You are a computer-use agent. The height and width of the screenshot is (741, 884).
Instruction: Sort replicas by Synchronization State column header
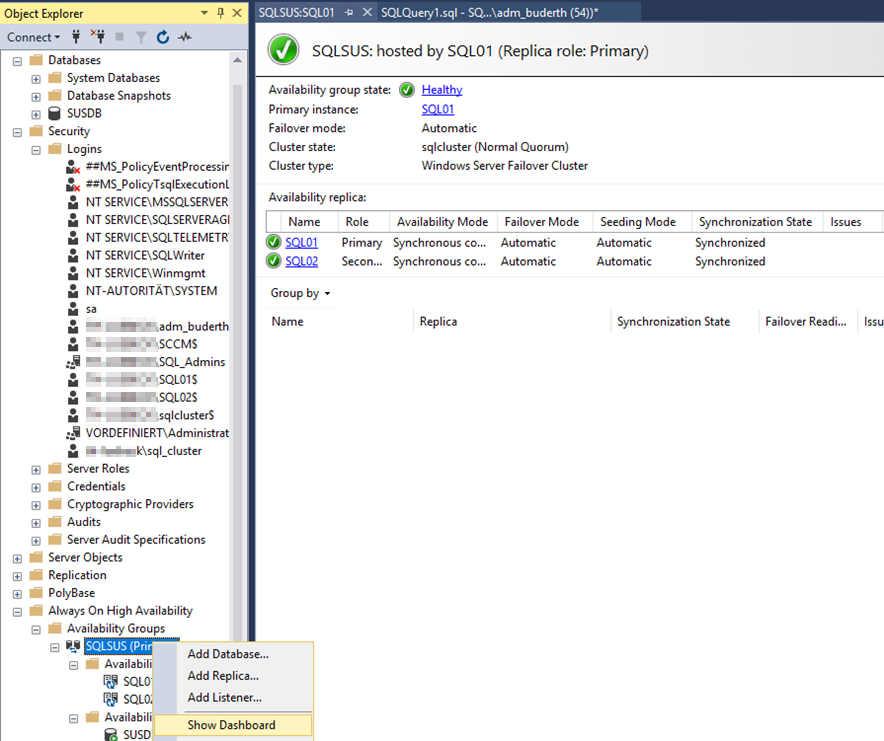[x=755, y=222]
